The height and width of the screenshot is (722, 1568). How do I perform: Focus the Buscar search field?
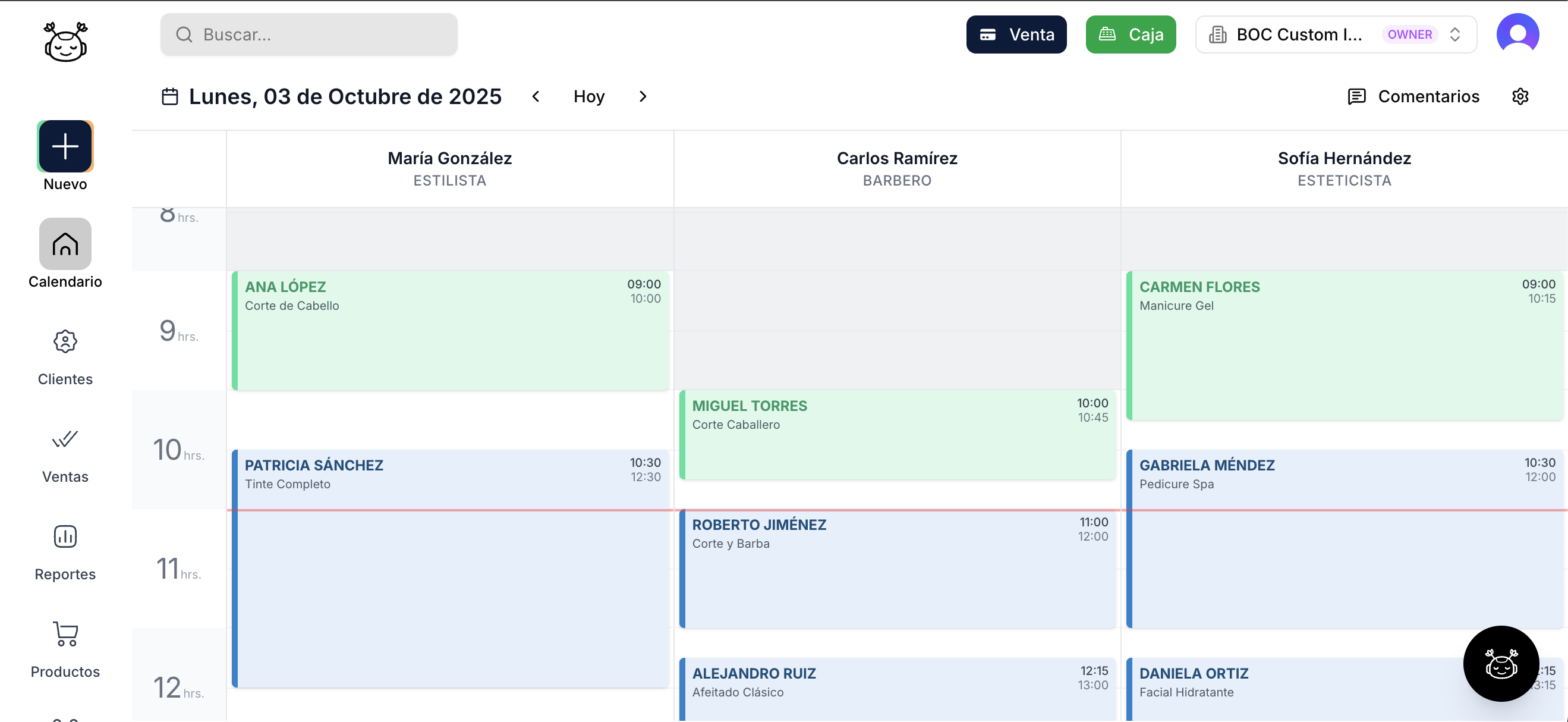click(308, 34)
